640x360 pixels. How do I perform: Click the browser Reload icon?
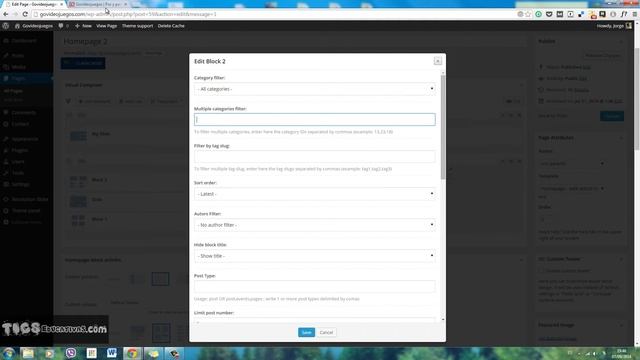coord(25,14)
